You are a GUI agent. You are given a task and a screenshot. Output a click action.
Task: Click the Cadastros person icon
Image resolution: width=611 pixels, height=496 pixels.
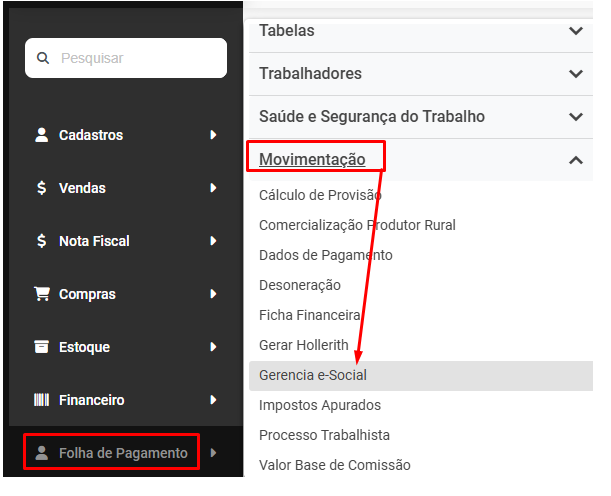[42, 135]
